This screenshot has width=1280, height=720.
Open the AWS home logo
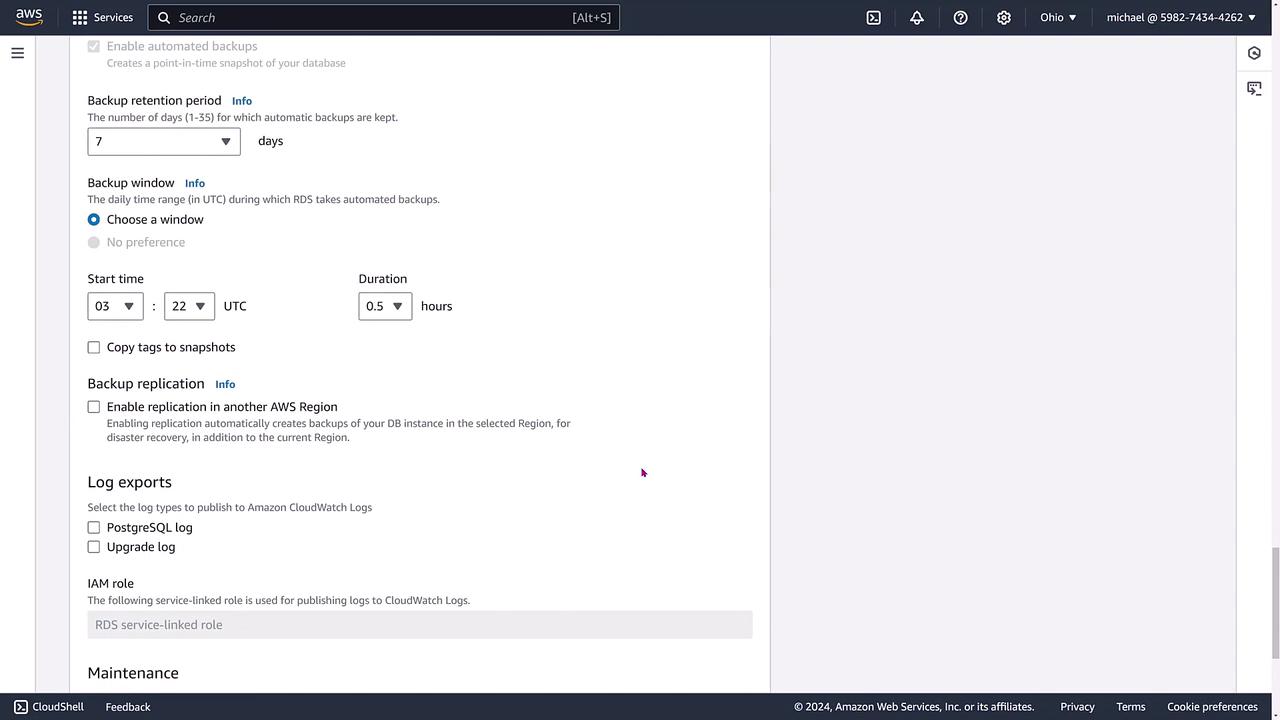click(29, 17)
